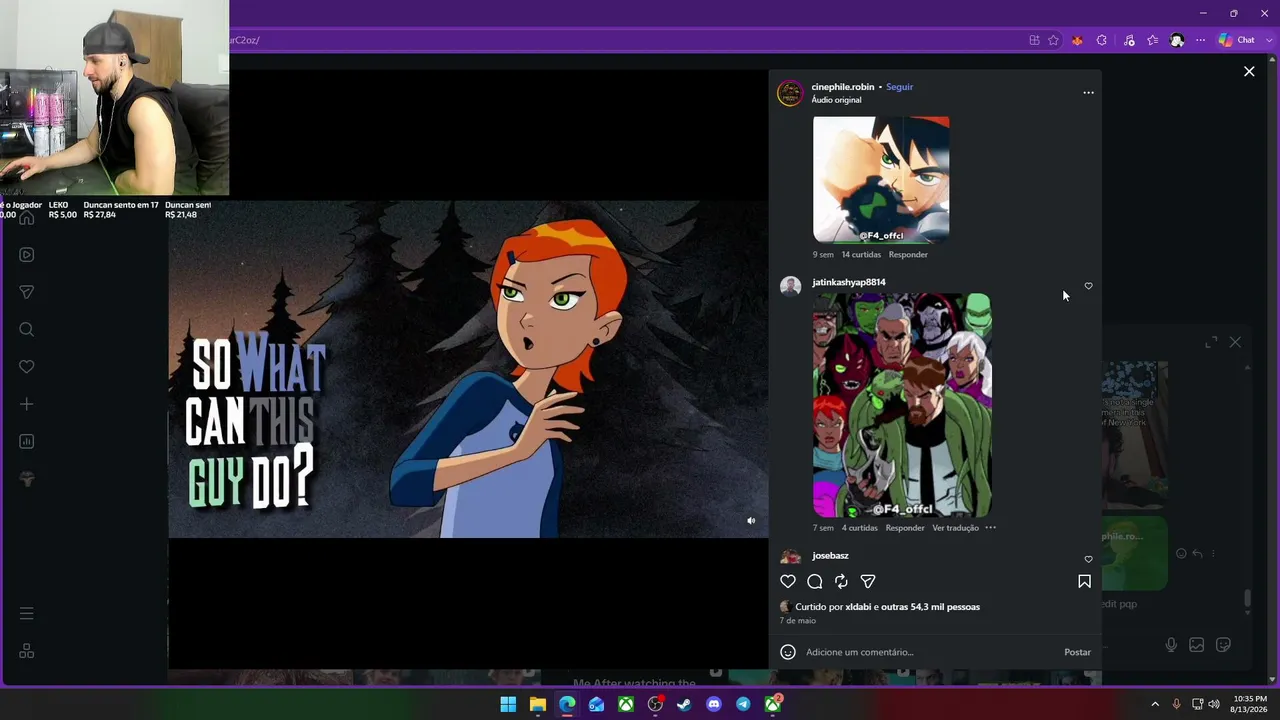Reply to jatinkashyap8814's comment

[905, 528]
